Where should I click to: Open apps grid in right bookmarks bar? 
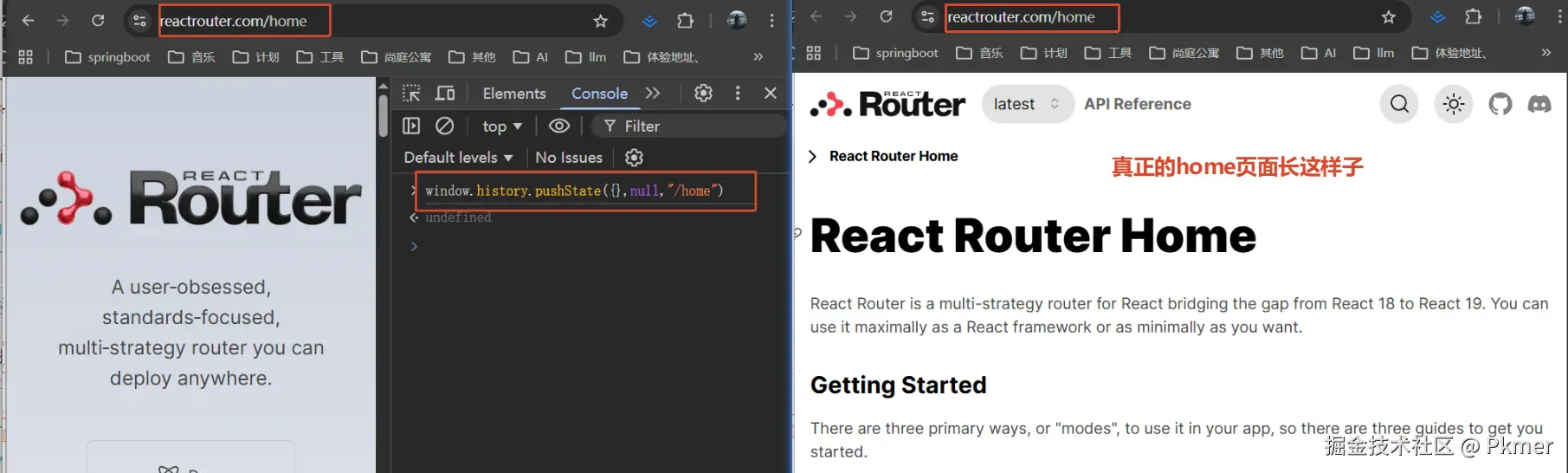tap(814, 53)
